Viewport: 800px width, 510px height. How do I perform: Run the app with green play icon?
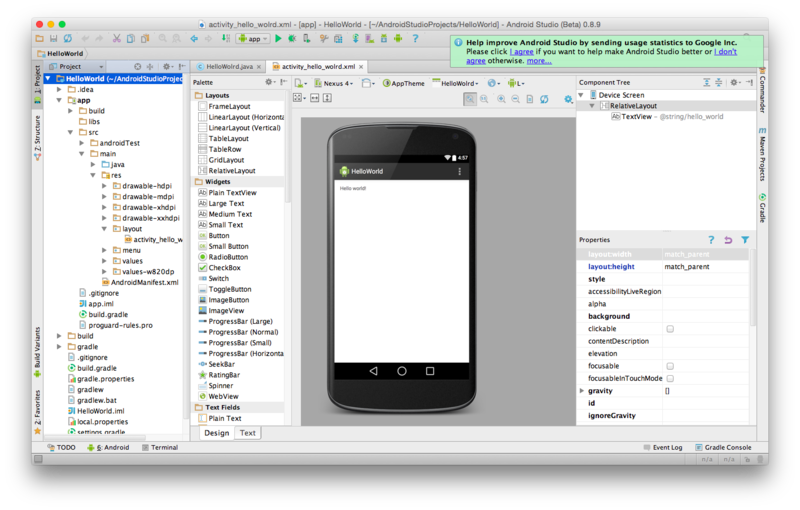278,38
